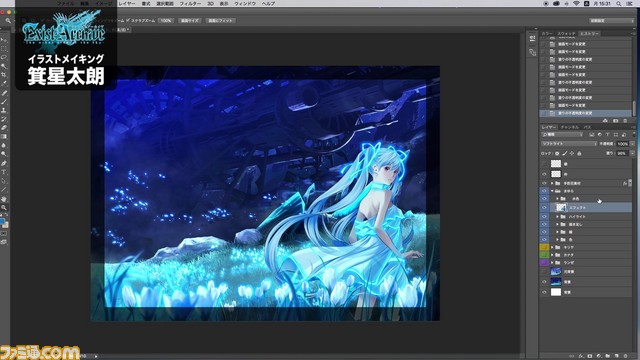Click the 画面サイズ button
This screenshot has height=360, width=640.
pyautogui.click(x=190, y=20)
